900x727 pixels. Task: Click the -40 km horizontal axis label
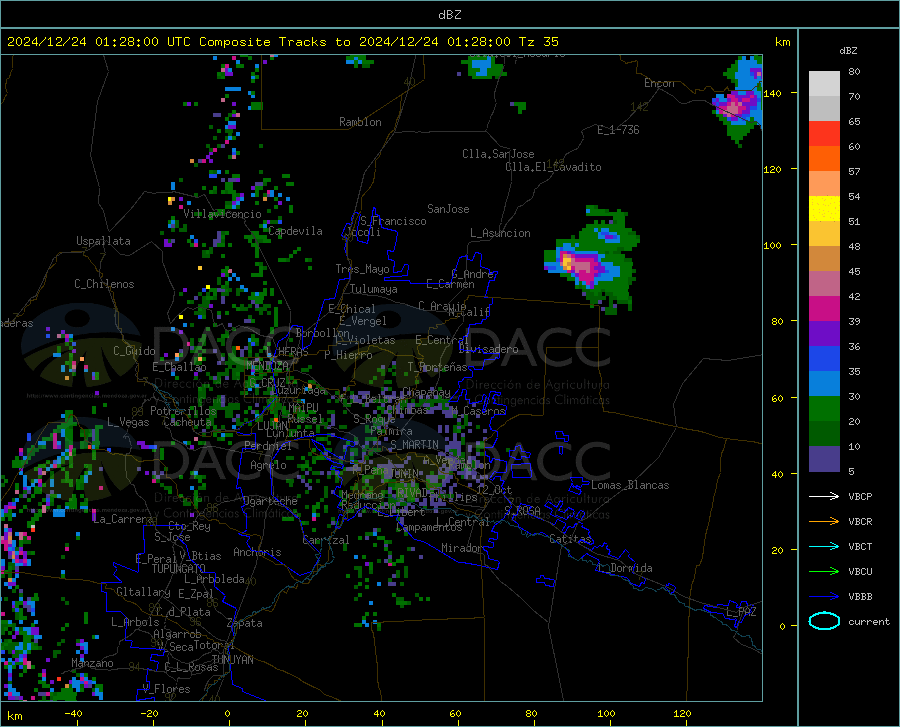[x=73, y=713]
